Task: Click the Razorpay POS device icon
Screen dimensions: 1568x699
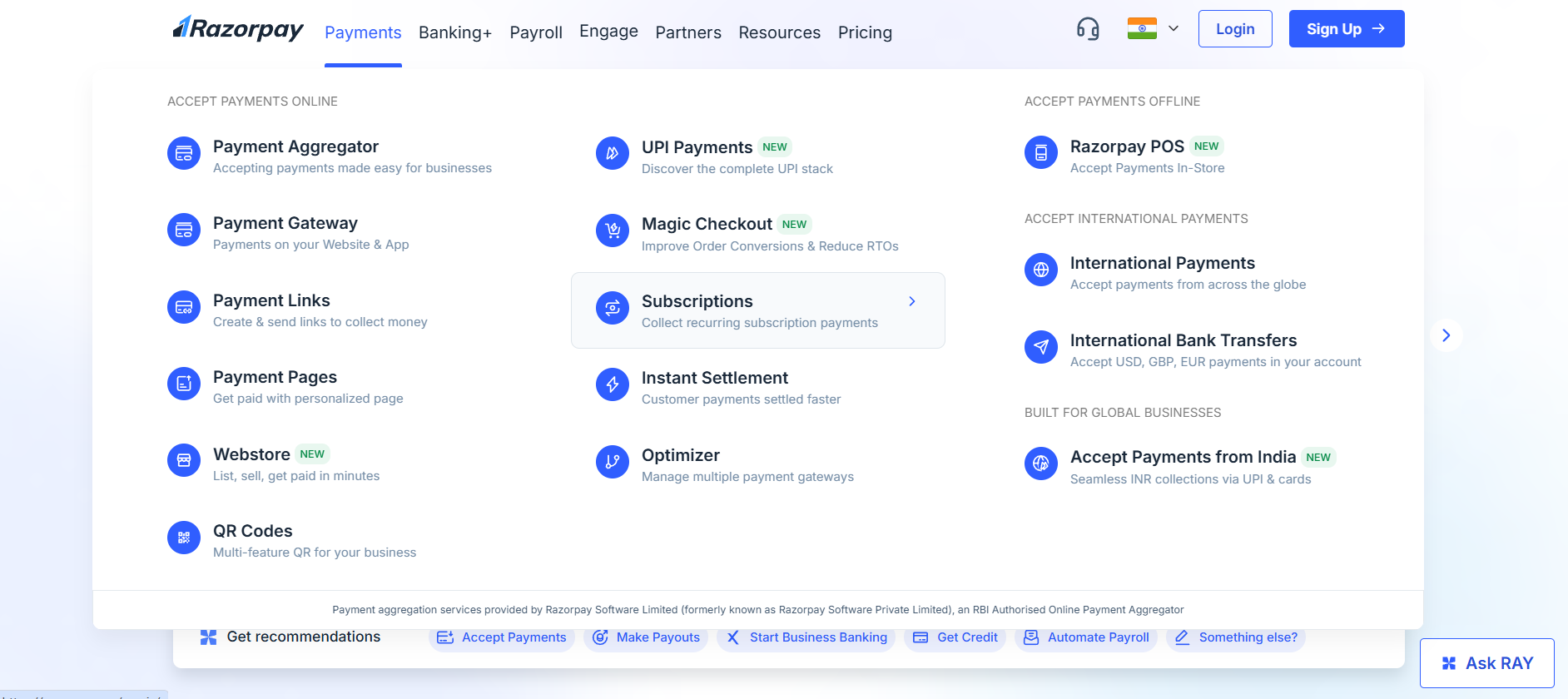Action: (1041, 152)
